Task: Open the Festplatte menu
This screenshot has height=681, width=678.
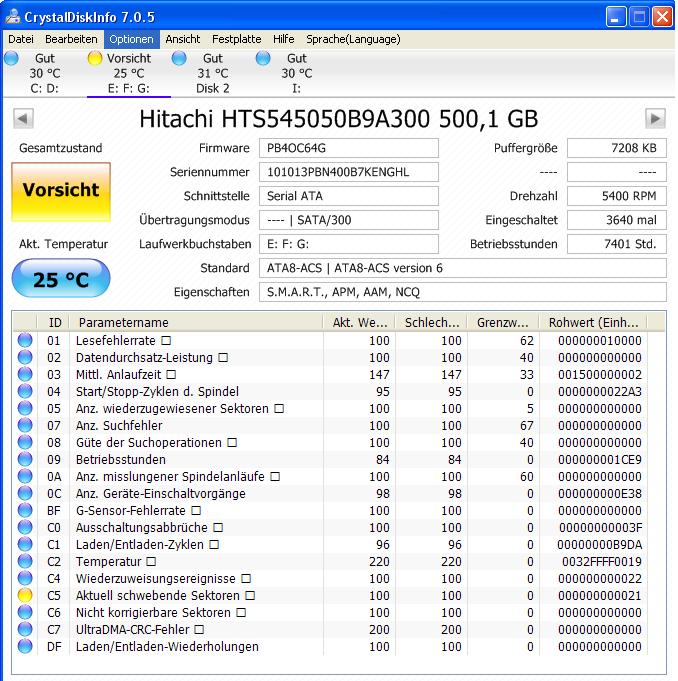Action: [236, 39]
